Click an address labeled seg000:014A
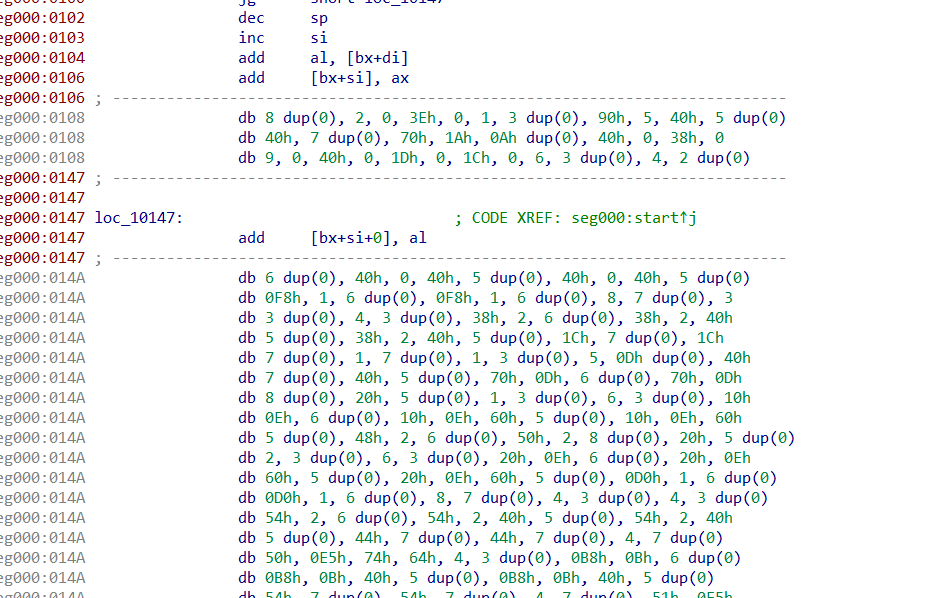Screen dimensions: 932x598 [40, 277]
